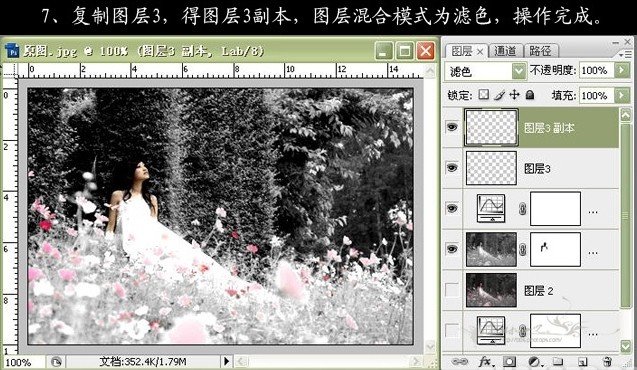Open status bar info arrow menu
This screenshot has width=637, height=370.
tap(226, 361)
